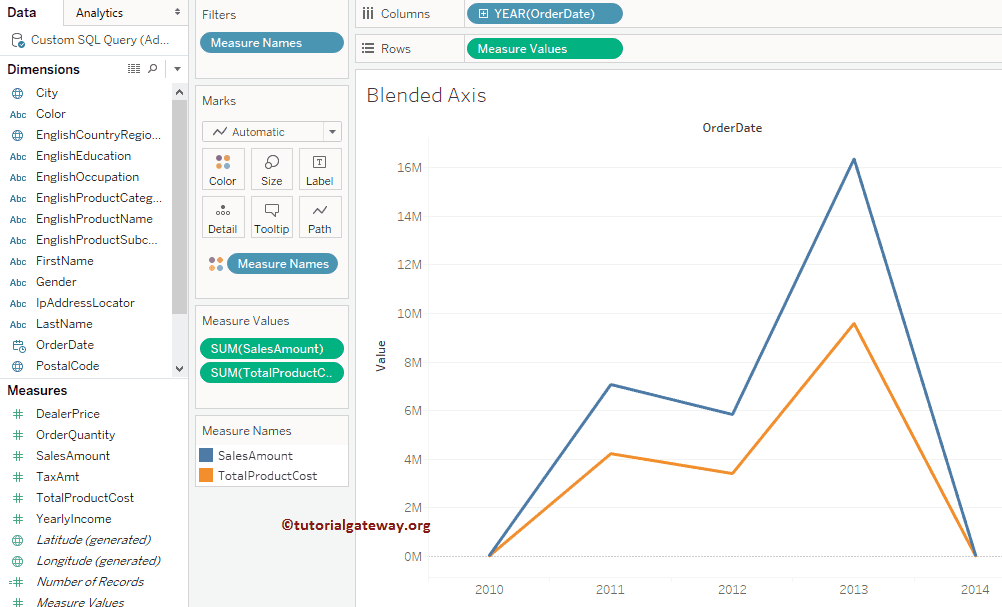Select Detail in the Marks card
Screen dimensions: 1002x607
click(x=222, y=216)
